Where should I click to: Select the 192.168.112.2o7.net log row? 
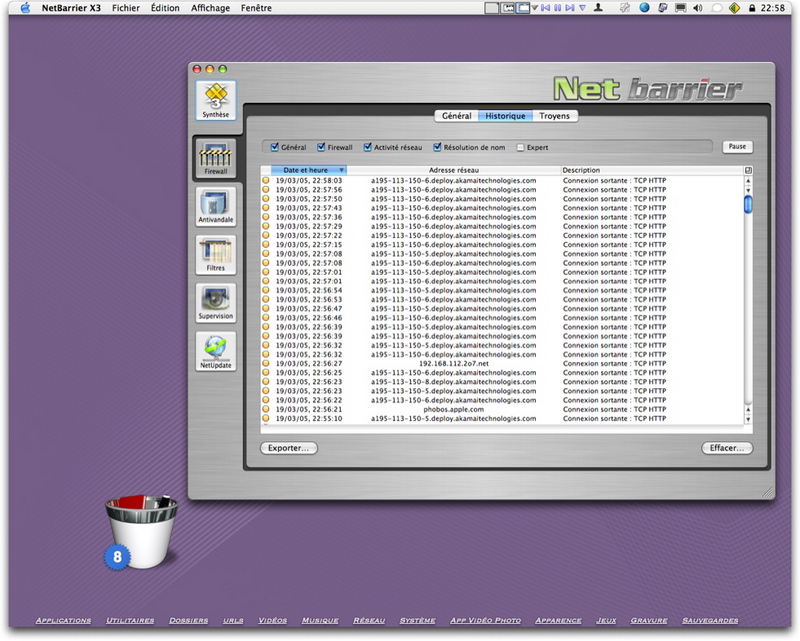point(503,363)
